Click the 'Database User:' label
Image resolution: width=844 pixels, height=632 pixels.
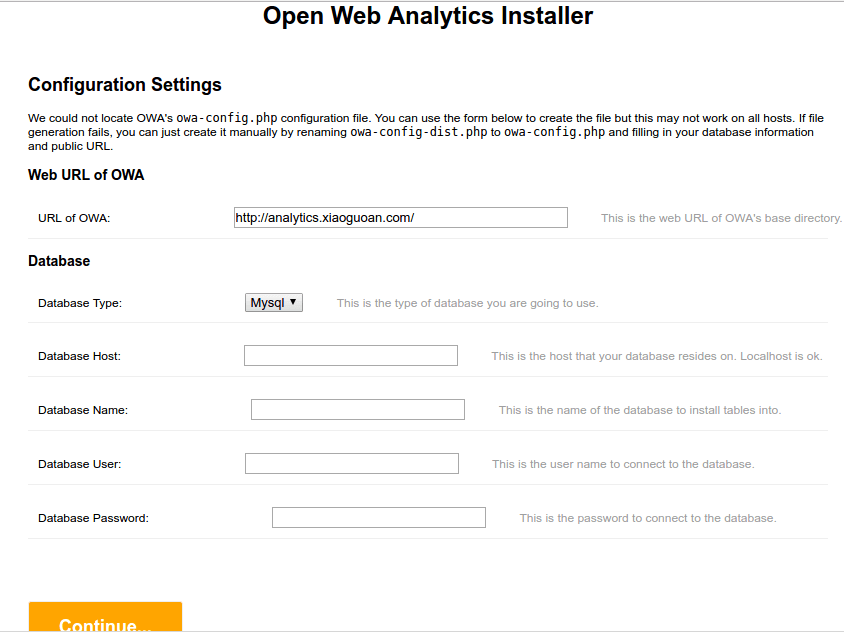[80, 464]
